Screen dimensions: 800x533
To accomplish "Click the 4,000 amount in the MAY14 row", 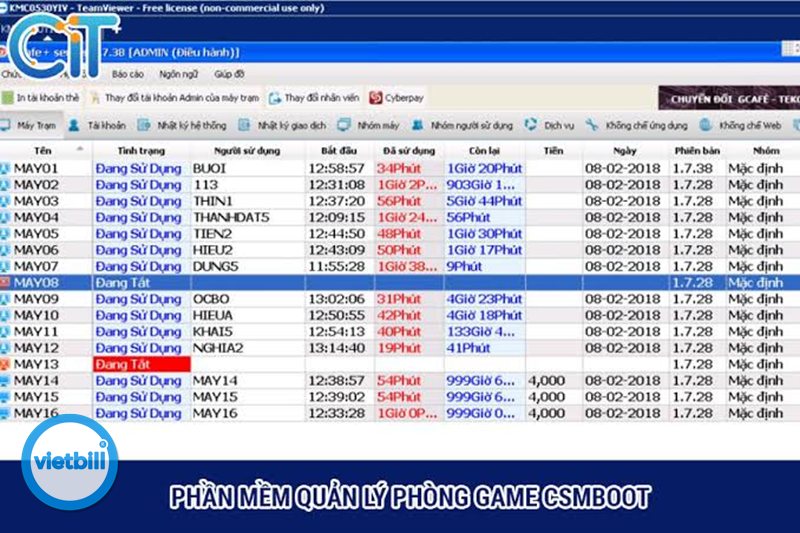I will click(546, 380).
